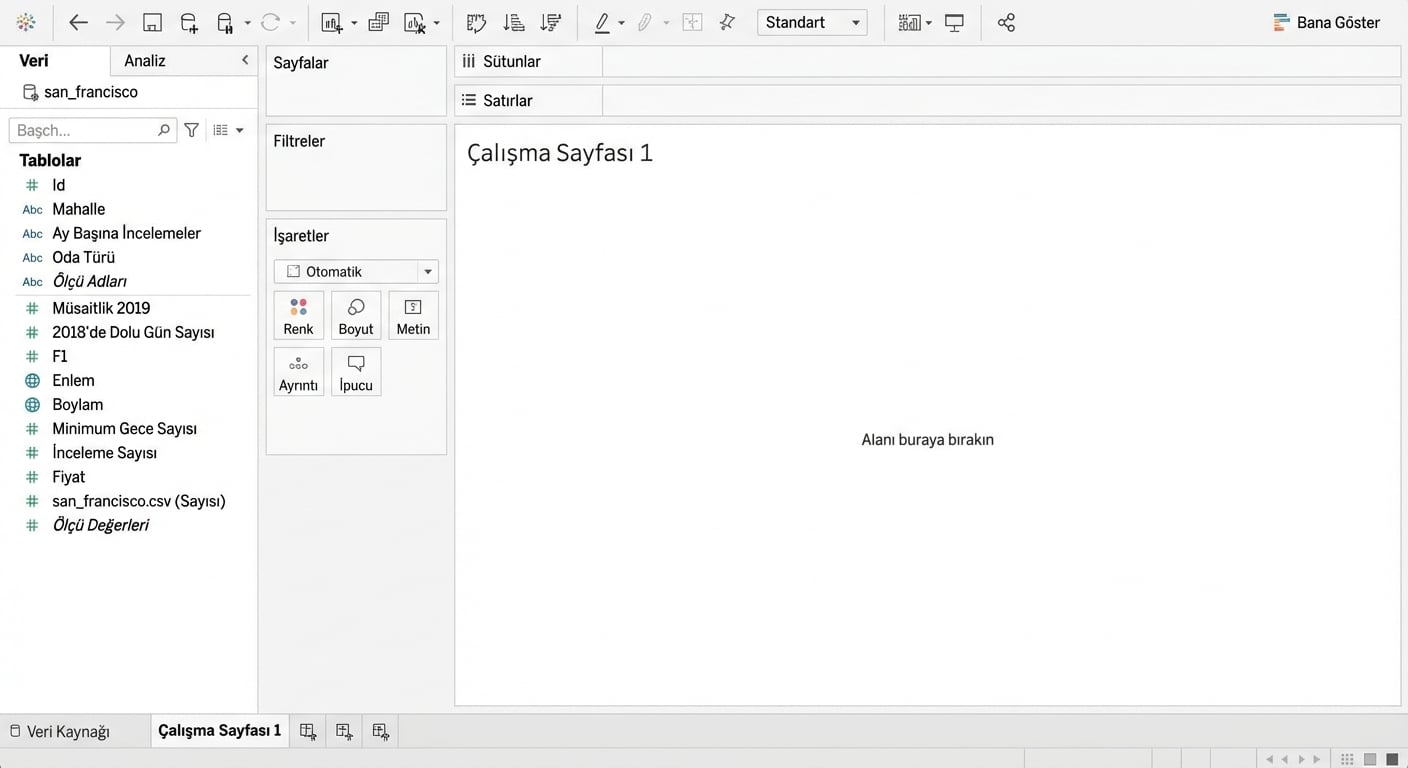Click the sort descending toolbar icon
The width and height of the screenshot is (1408, 768).
coord(550,22)
